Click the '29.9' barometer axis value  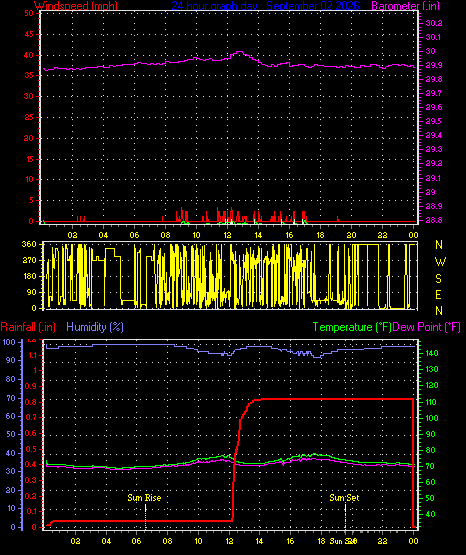434,65
